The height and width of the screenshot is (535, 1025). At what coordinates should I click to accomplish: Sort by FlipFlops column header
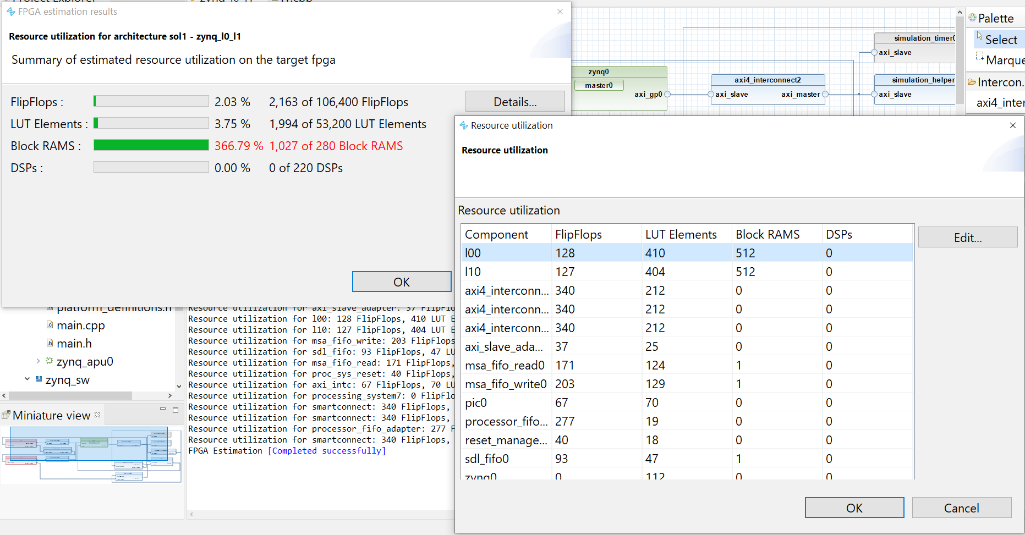click(x=596, y=234)
